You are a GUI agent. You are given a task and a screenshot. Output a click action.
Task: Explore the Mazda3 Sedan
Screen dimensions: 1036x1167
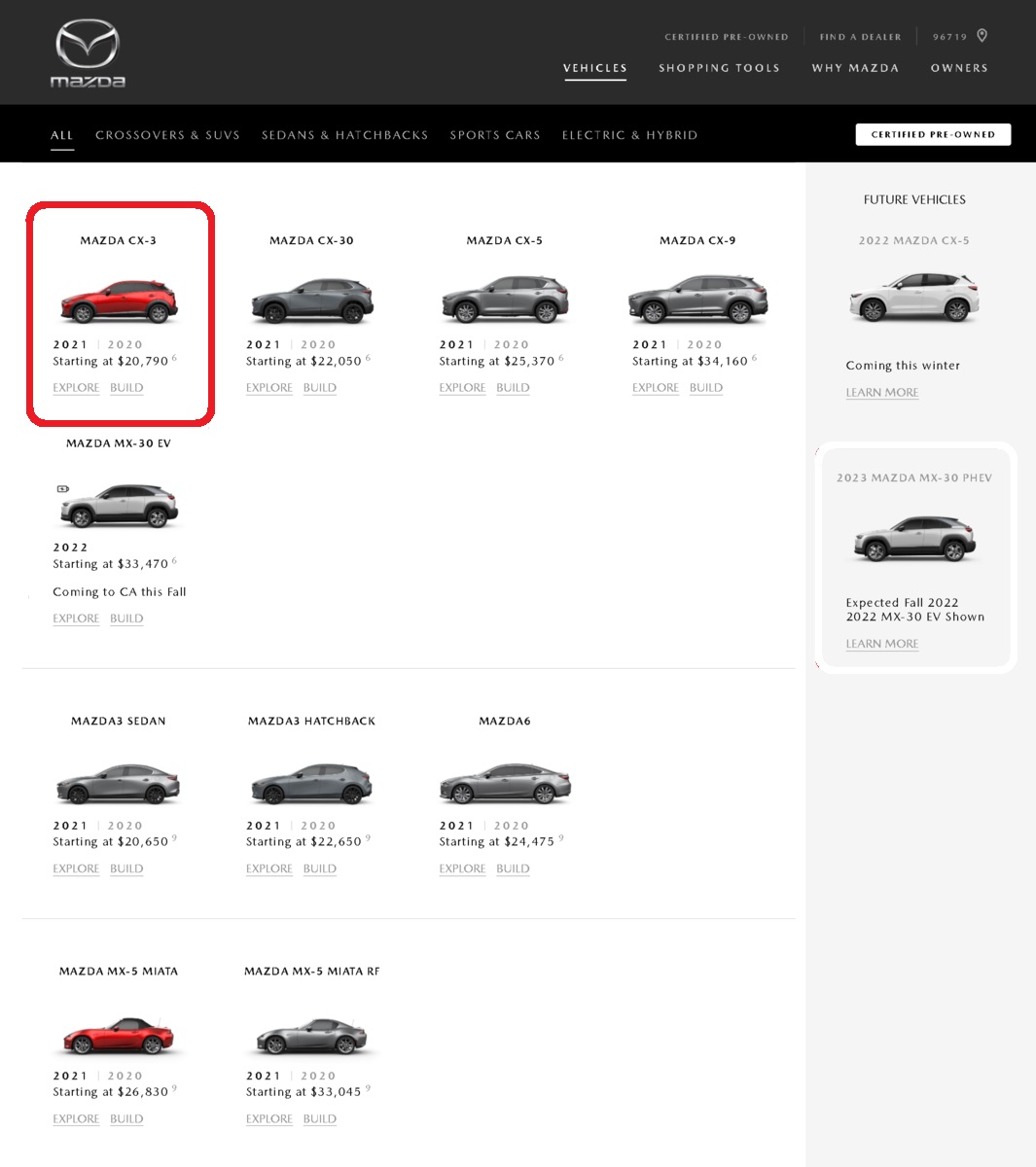(76, 868)
